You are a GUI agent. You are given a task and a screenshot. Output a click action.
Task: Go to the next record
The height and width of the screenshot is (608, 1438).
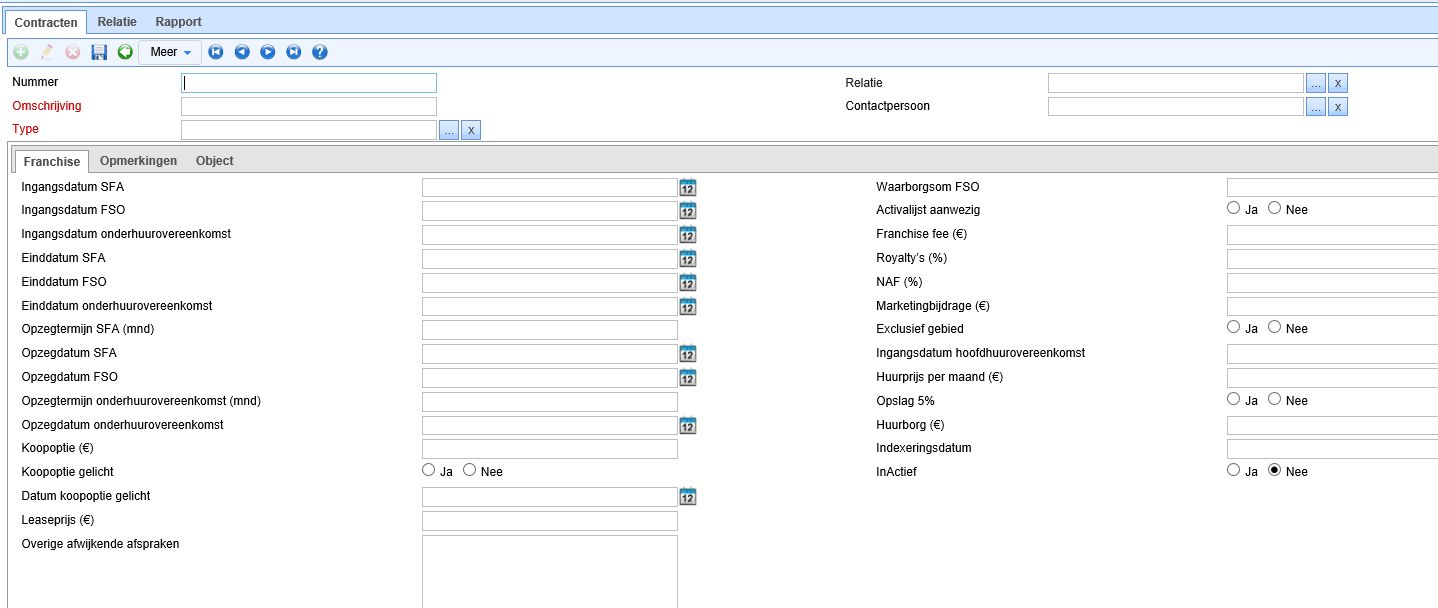268,52
